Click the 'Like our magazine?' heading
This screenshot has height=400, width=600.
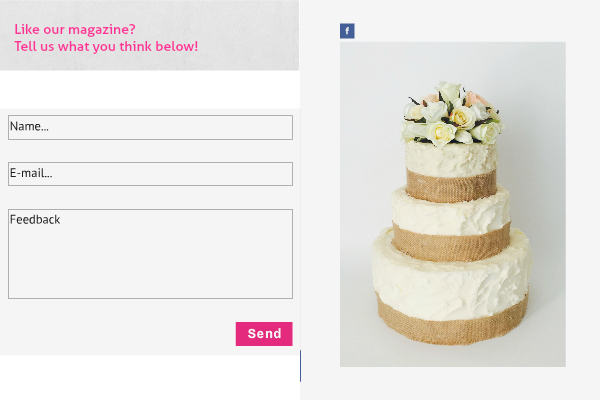pos(75,29)
